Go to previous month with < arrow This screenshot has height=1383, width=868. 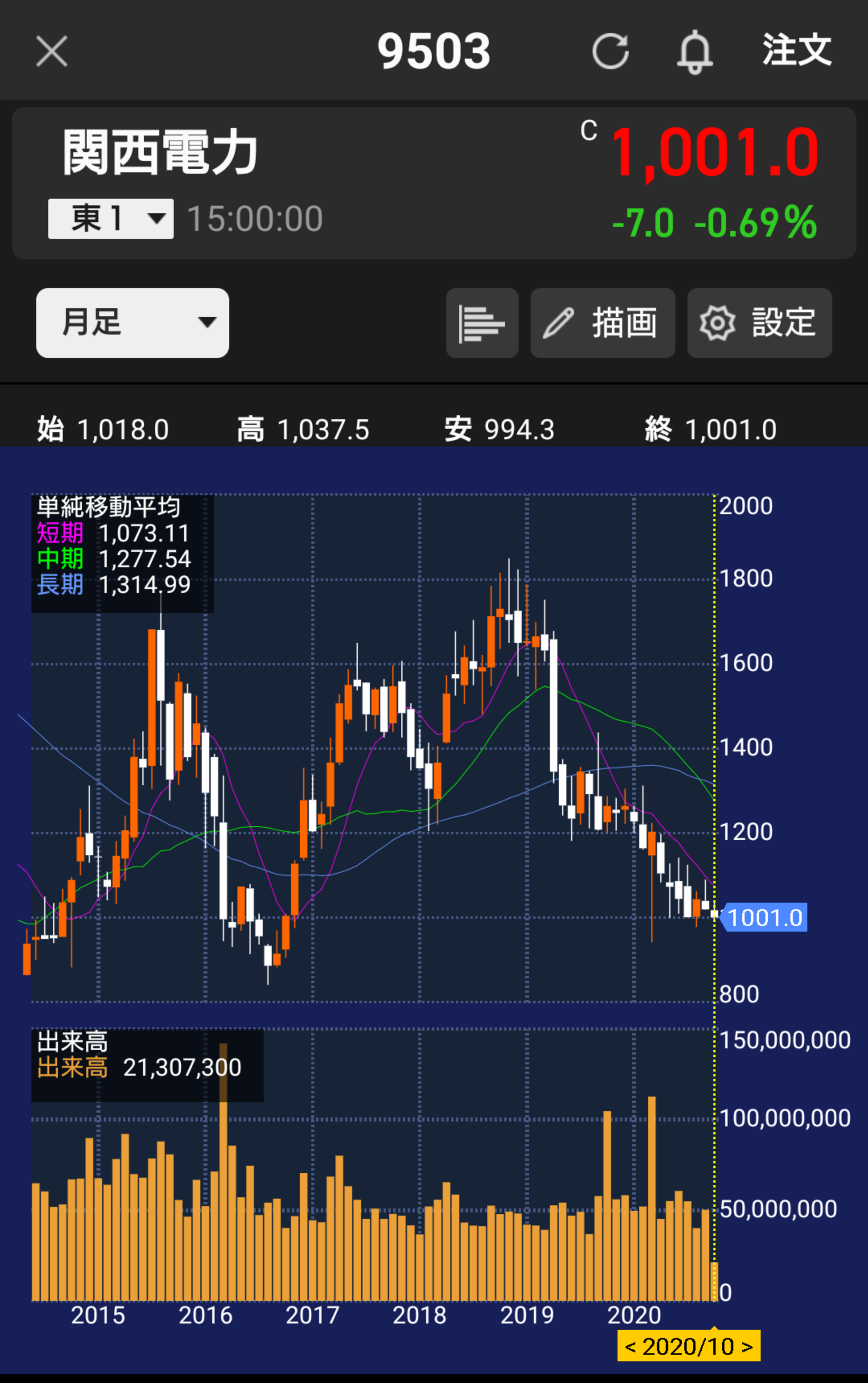coord(630,1347)
